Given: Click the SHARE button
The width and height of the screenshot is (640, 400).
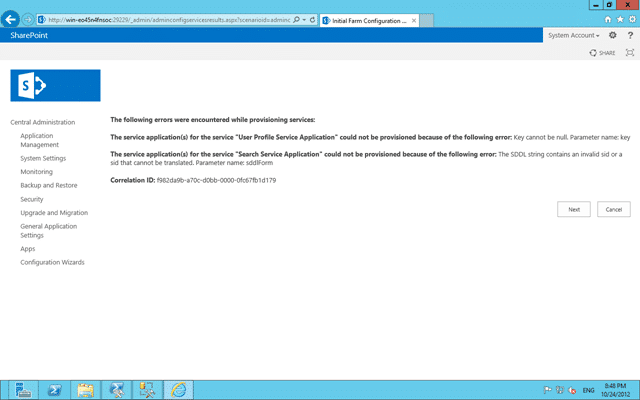Looking at the screenshot, I should coord(602,53).
